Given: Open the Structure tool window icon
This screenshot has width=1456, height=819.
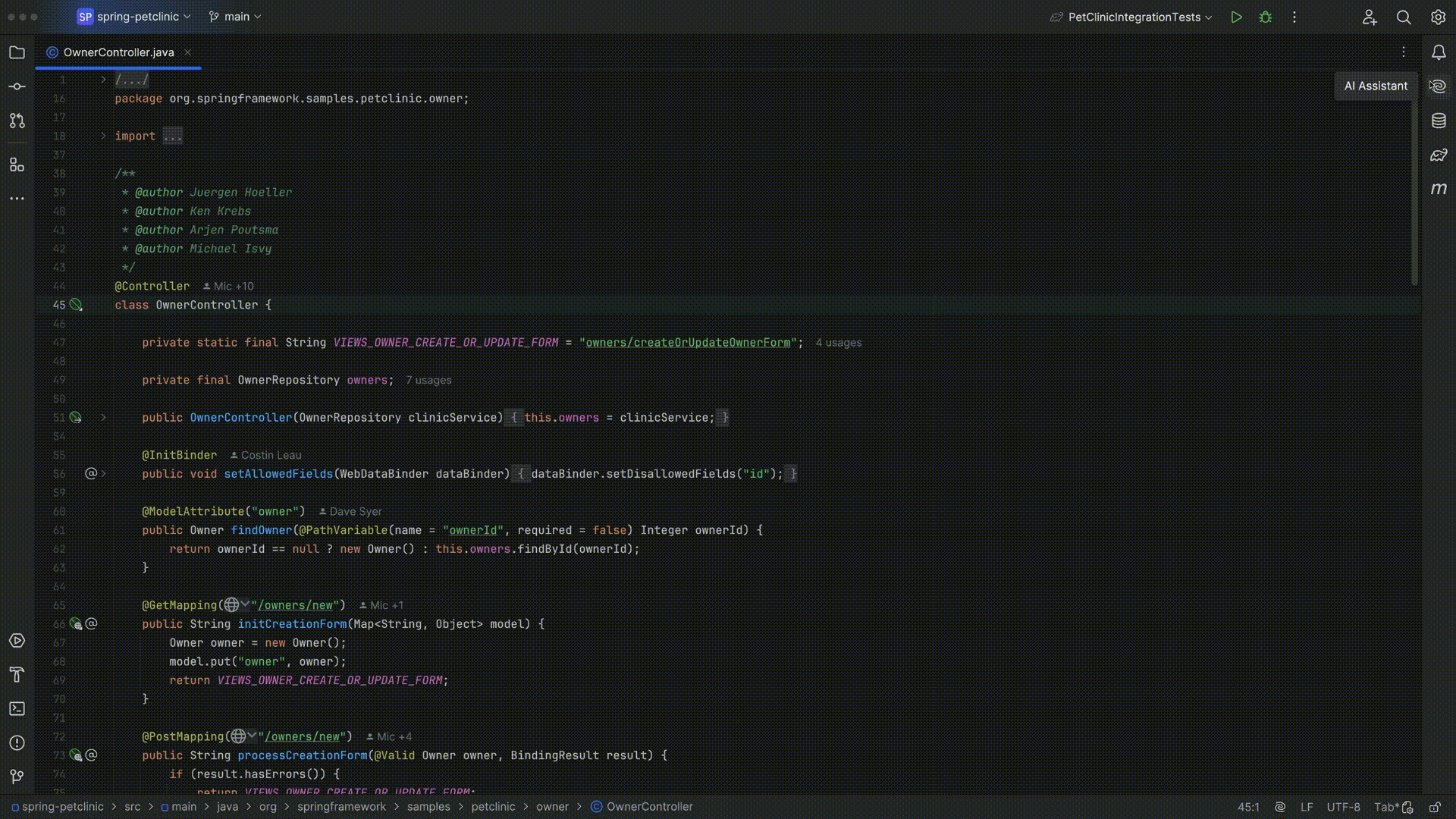Looking at the screenshot, I should pos(17,165).
